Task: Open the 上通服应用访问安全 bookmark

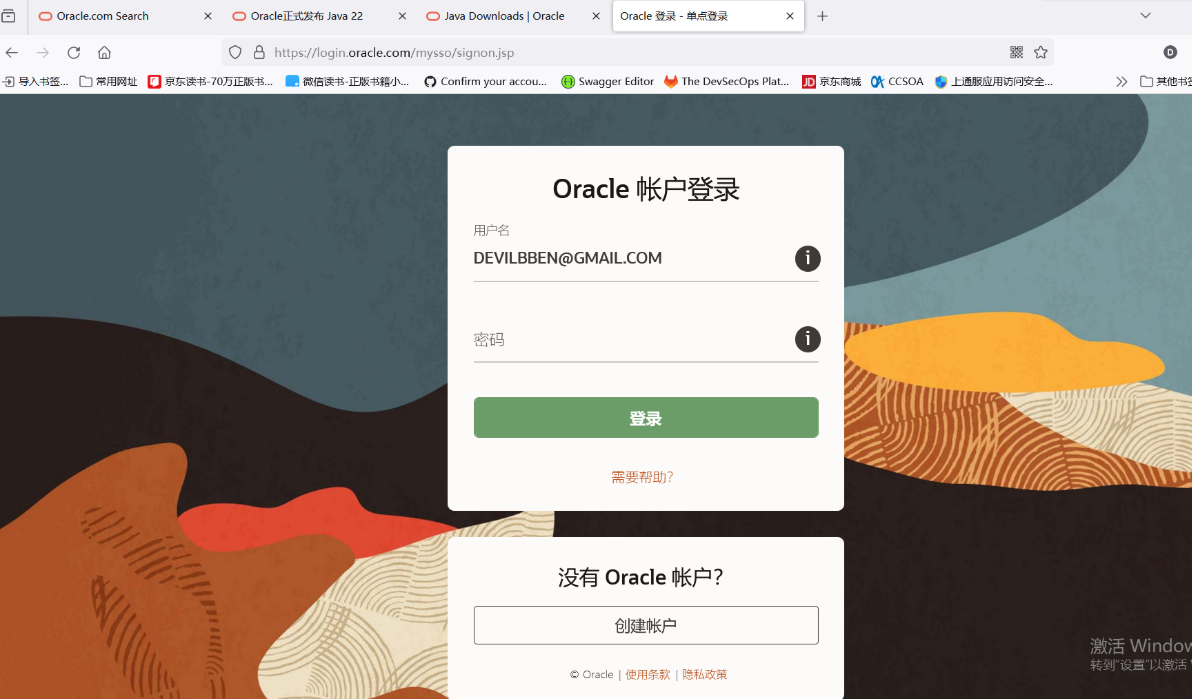Action: tap(994, 81)
